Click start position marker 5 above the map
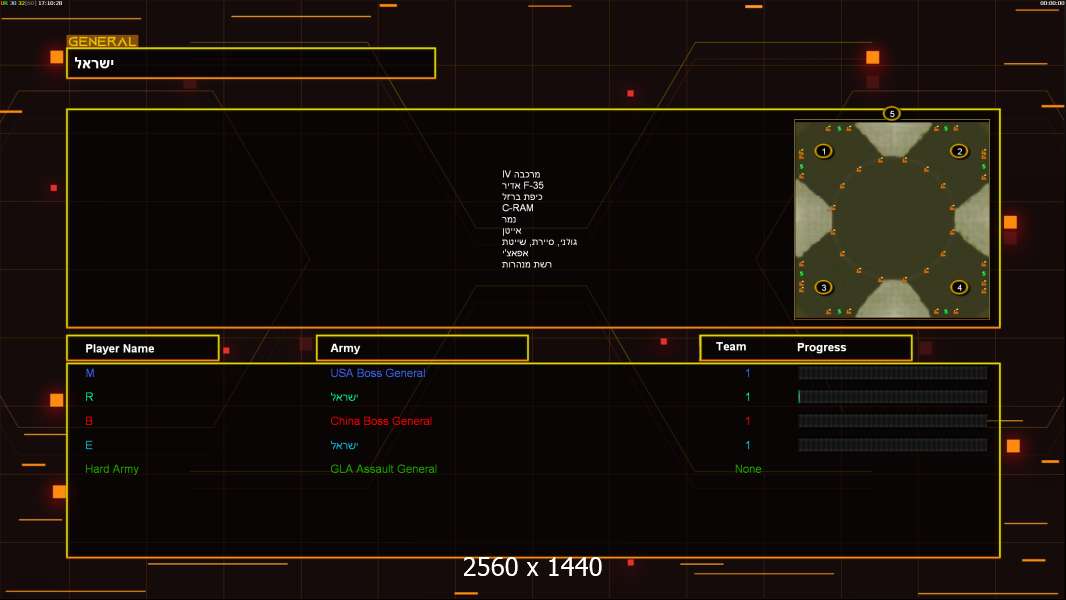Screen dimensions: 1066x600 [892, 113]
